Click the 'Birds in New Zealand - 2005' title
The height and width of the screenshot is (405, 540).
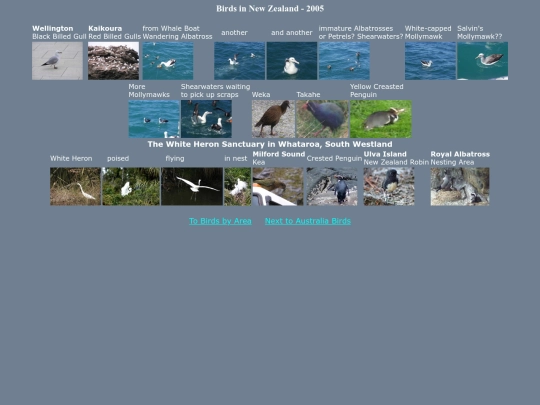click(x=270, y=9)
